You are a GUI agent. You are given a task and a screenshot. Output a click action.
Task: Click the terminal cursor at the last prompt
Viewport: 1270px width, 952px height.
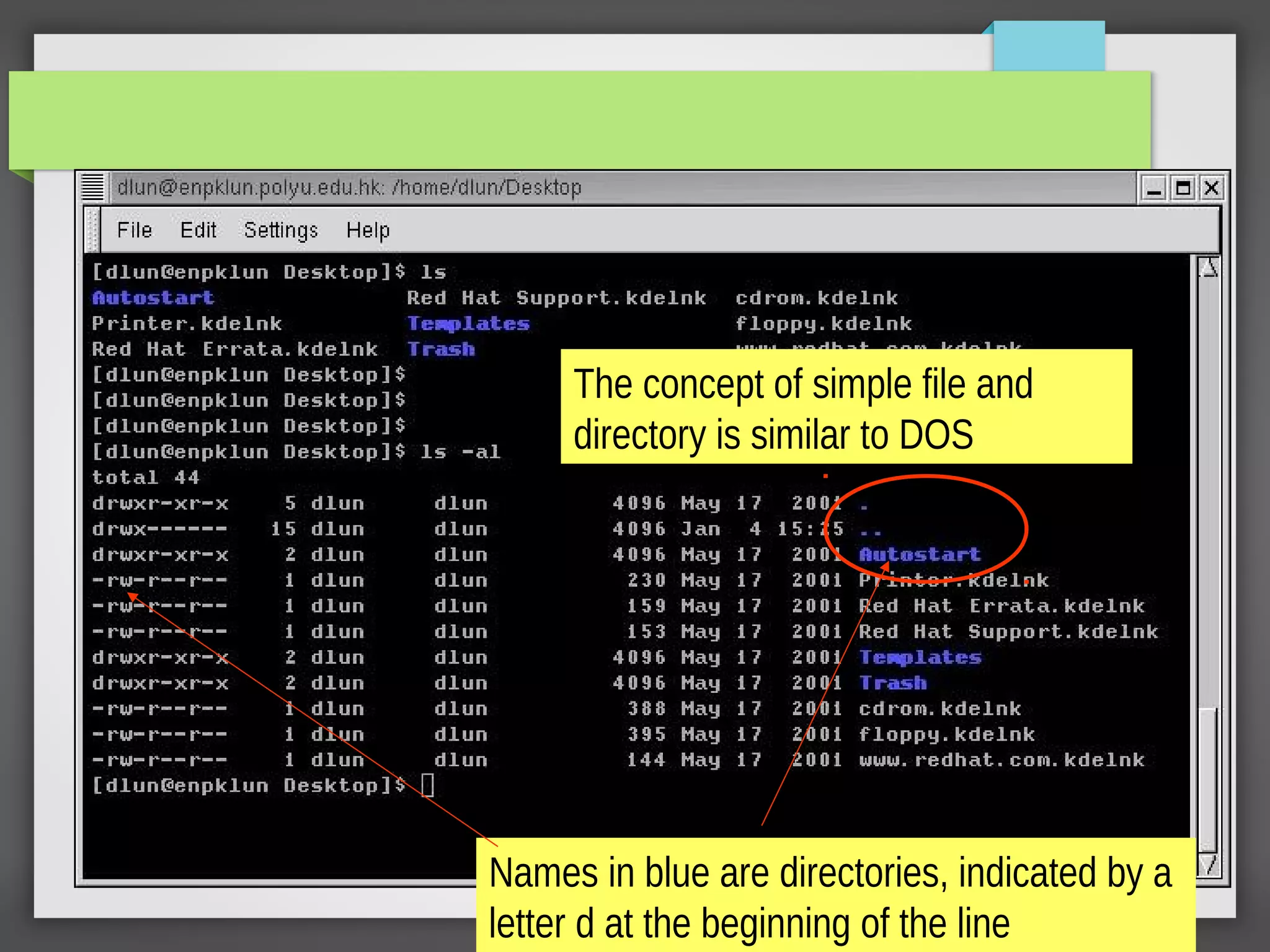(x=428, y=785)
